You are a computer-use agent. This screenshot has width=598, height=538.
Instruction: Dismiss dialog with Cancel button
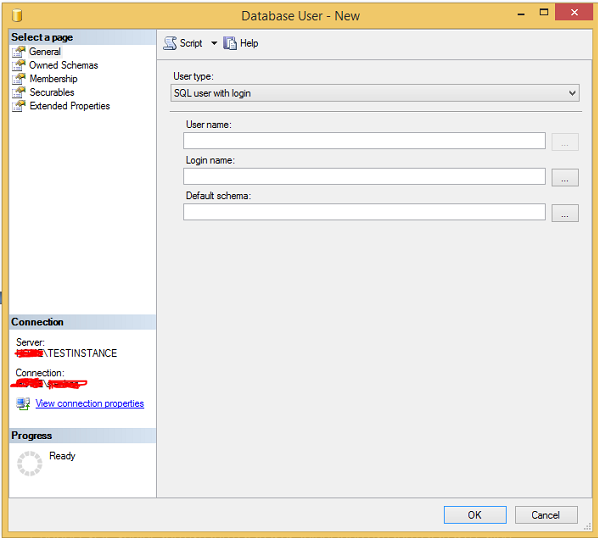546,515
